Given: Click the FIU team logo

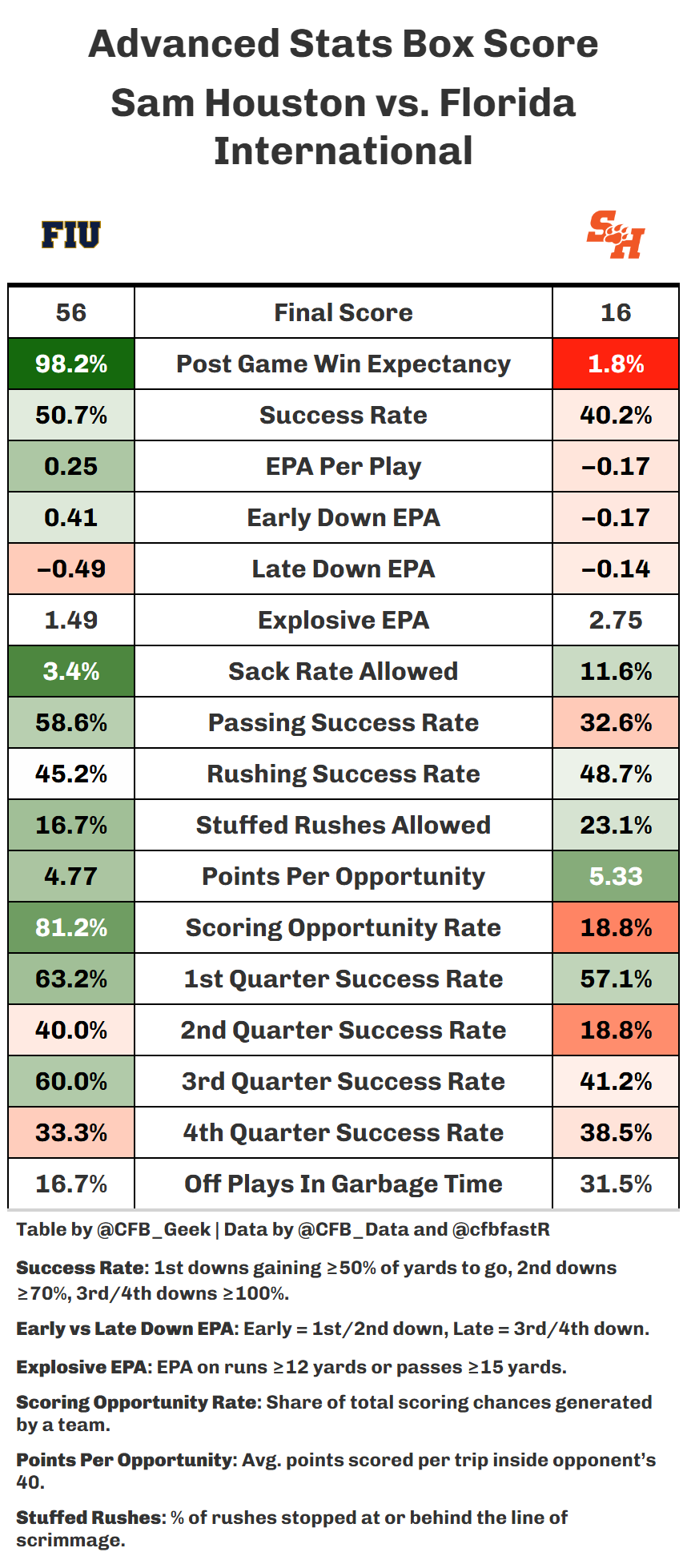Looking at the screenshot, I should [x=71, y=235].
